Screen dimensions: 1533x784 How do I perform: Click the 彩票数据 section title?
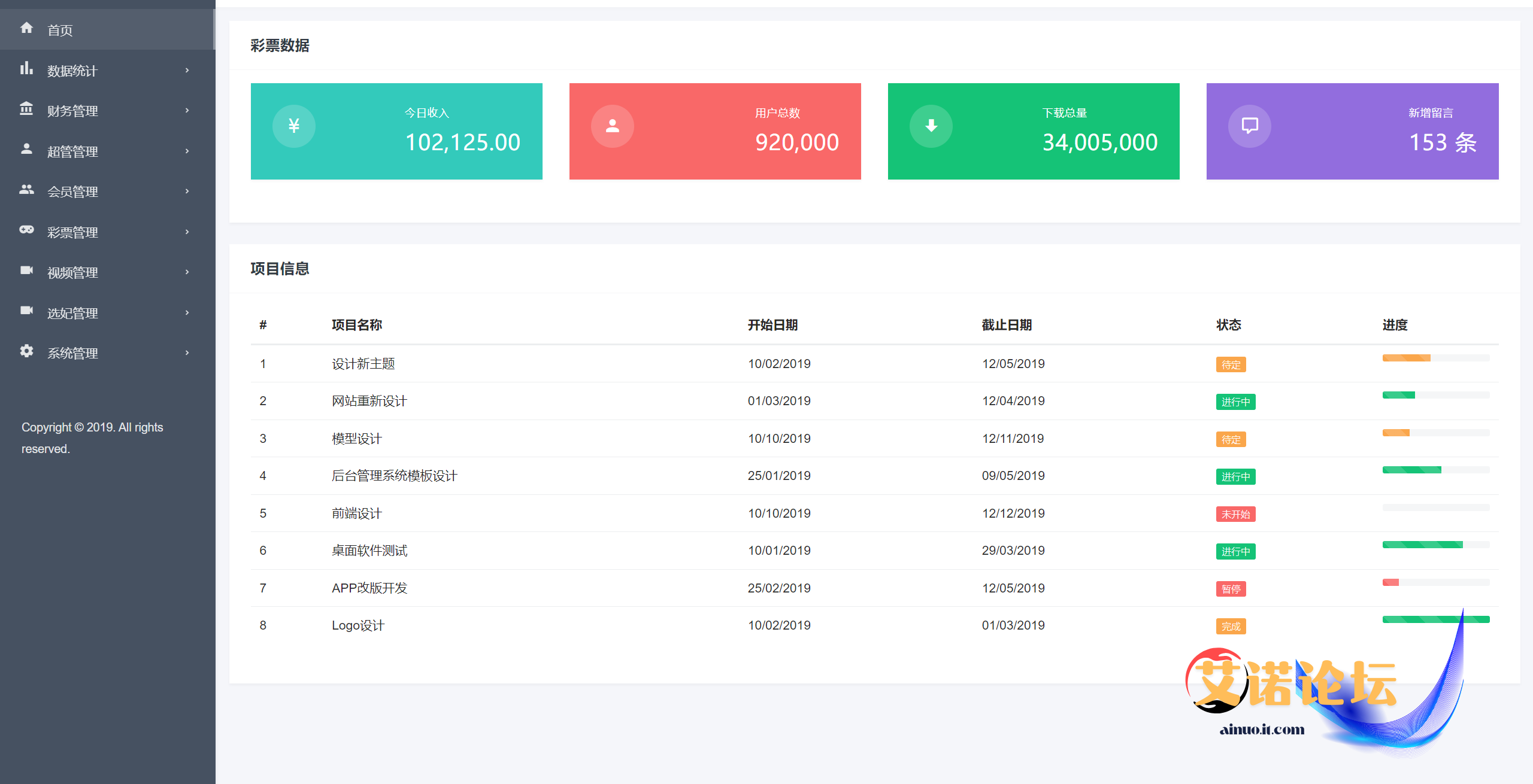[280, 45]
